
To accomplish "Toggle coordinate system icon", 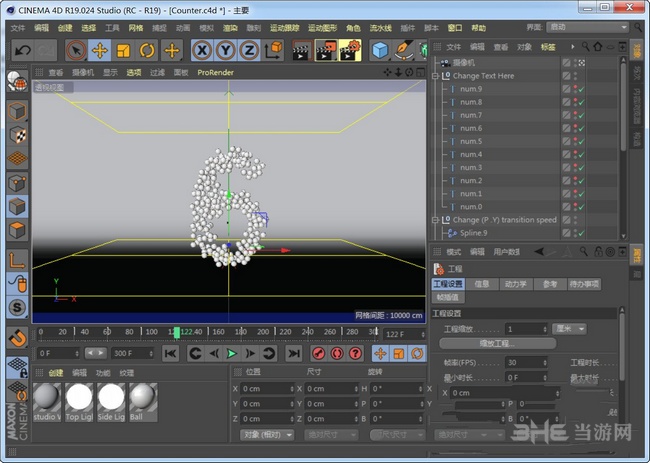I will pyautogui.click(x=273, y=51).
